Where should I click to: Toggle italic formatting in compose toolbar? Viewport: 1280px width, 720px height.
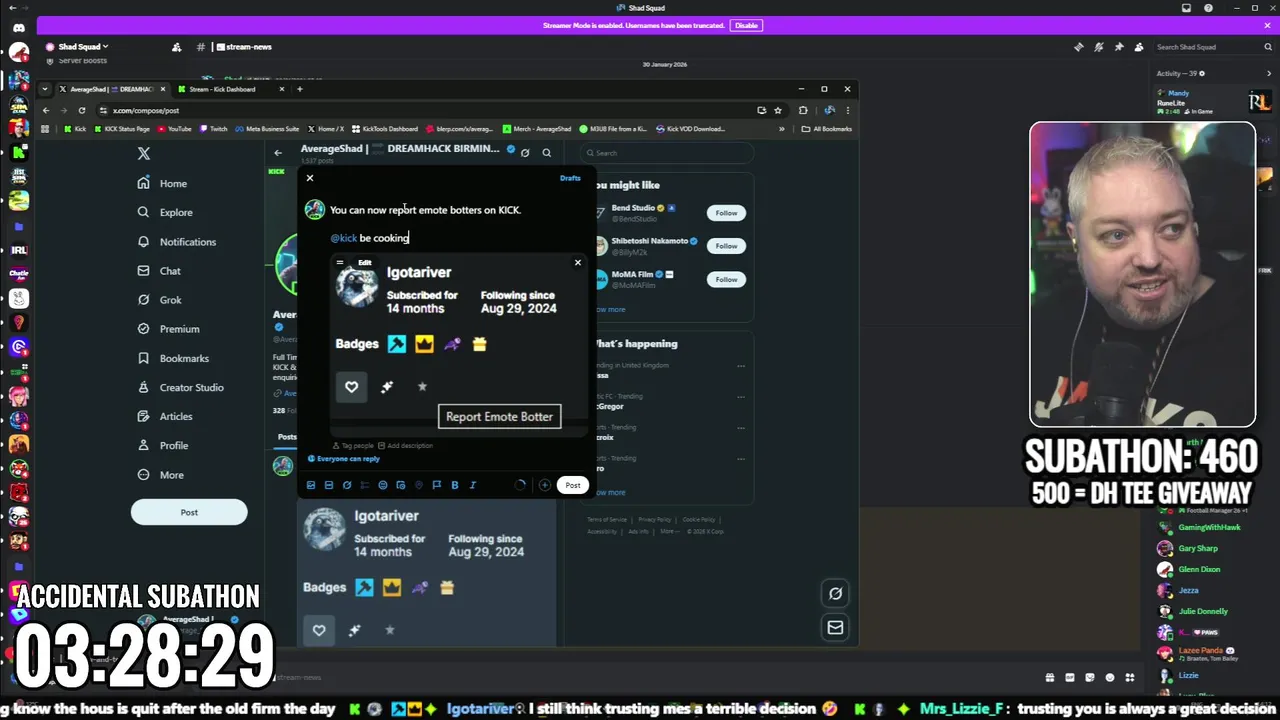tap(473, 485)
